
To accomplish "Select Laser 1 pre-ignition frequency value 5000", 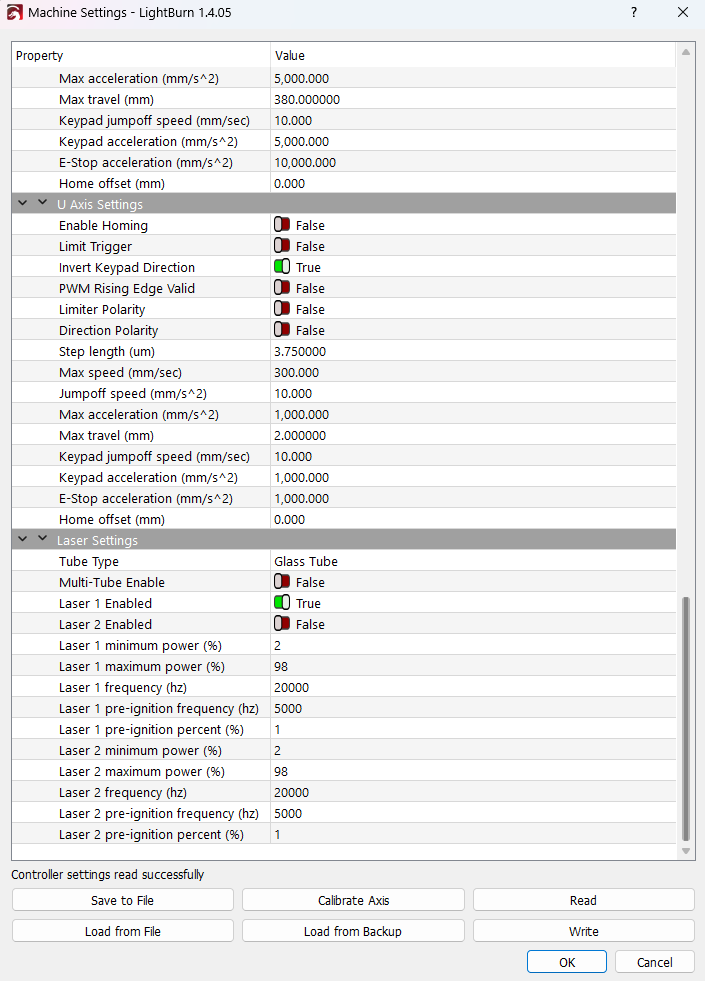I will pos(288,708).
